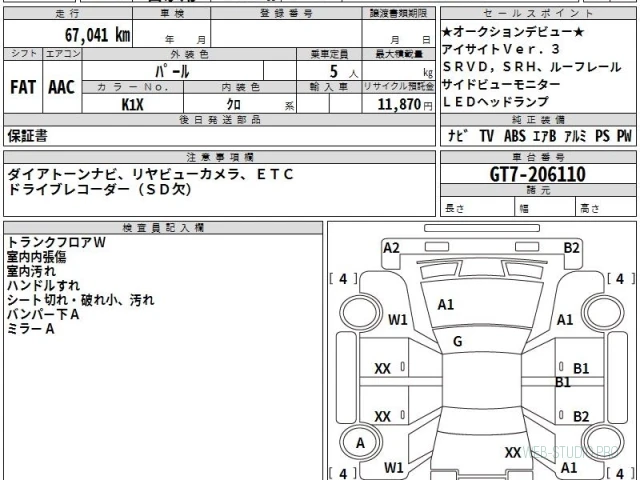This screenshot has width=640, height=480.
Task: Click the 67,041 km mileage value
Action: click(x=98, y=35)
